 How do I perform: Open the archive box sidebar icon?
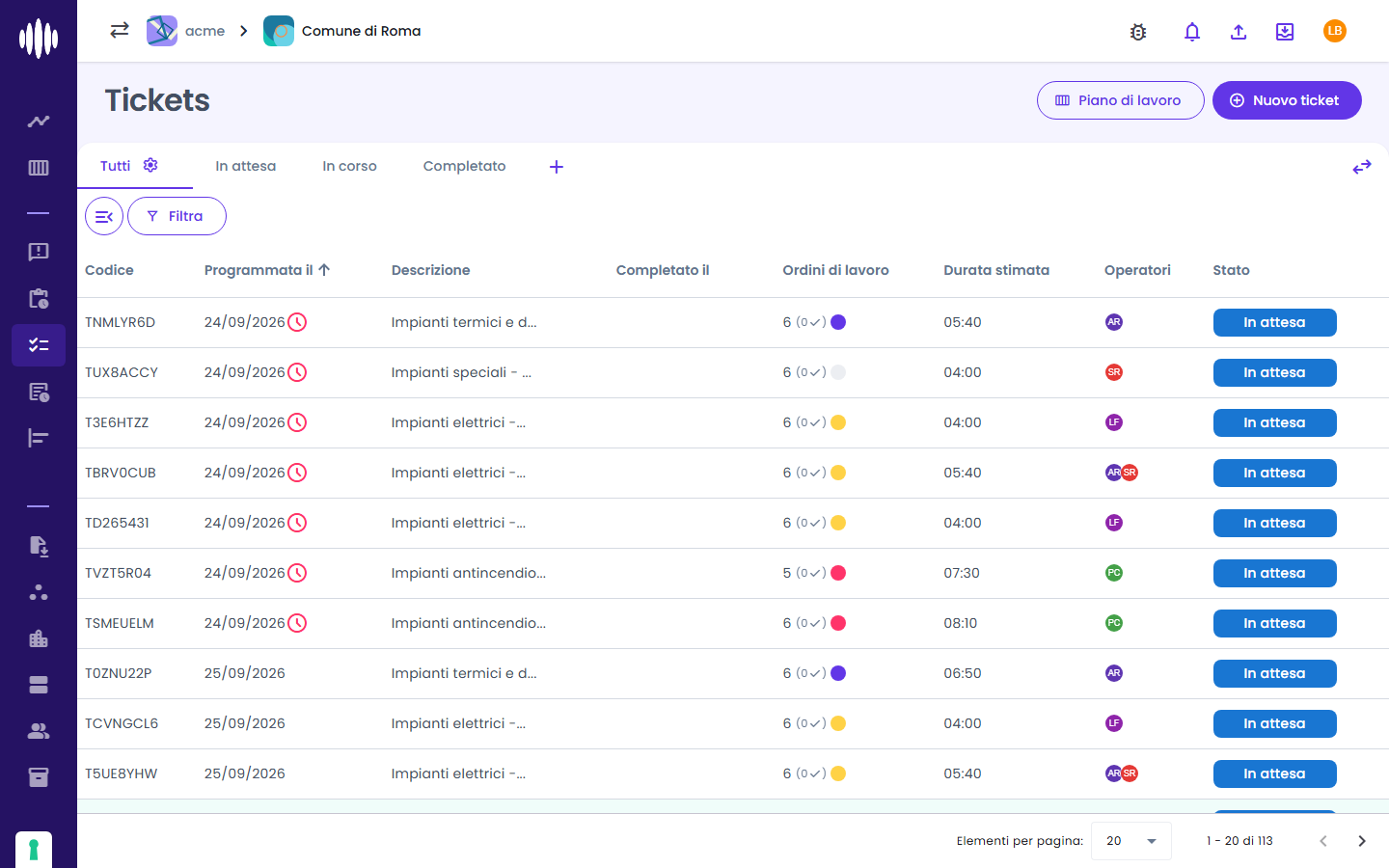39,777
